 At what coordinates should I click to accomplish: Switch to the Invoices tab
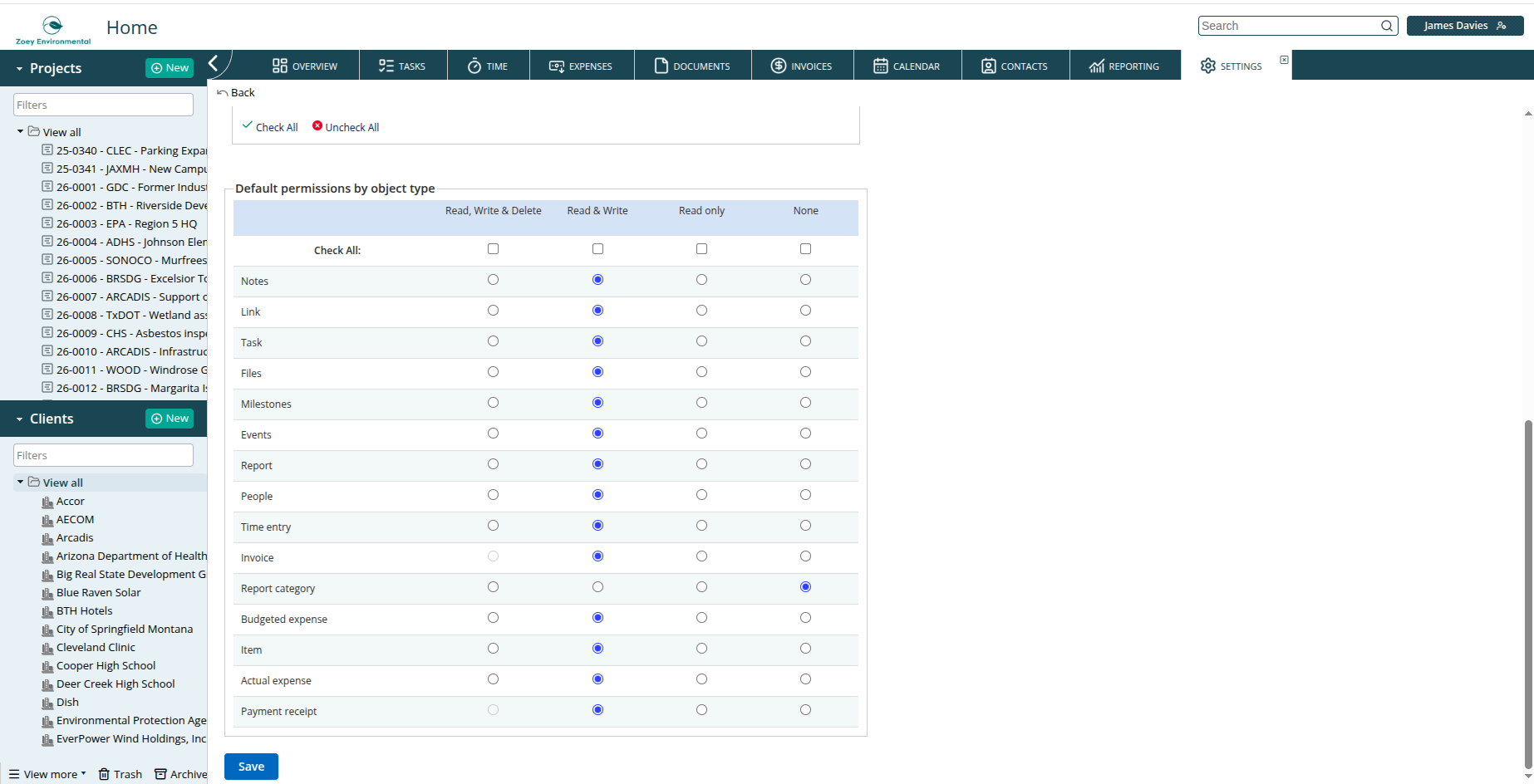[x=802, y=66]
